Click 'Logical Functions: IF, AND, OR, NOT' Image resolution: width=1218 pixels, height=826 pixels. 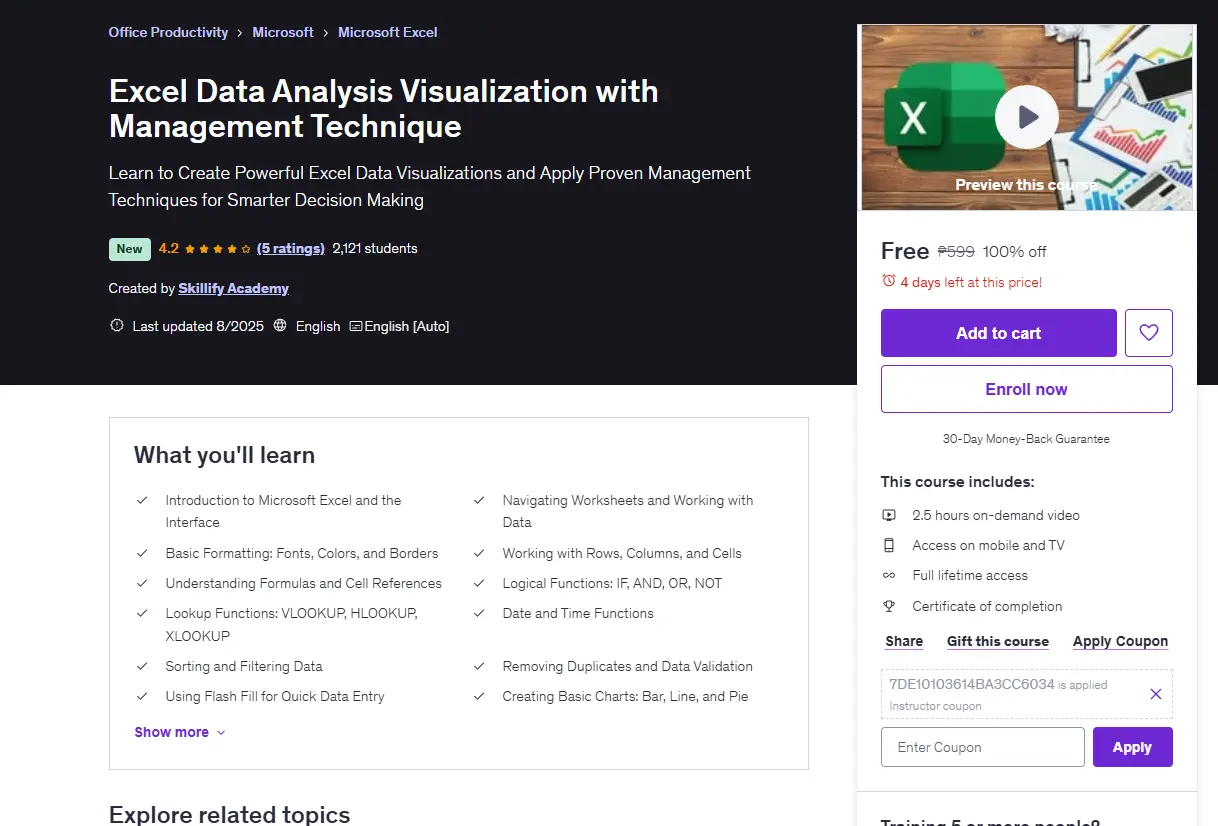click(612, 583)
